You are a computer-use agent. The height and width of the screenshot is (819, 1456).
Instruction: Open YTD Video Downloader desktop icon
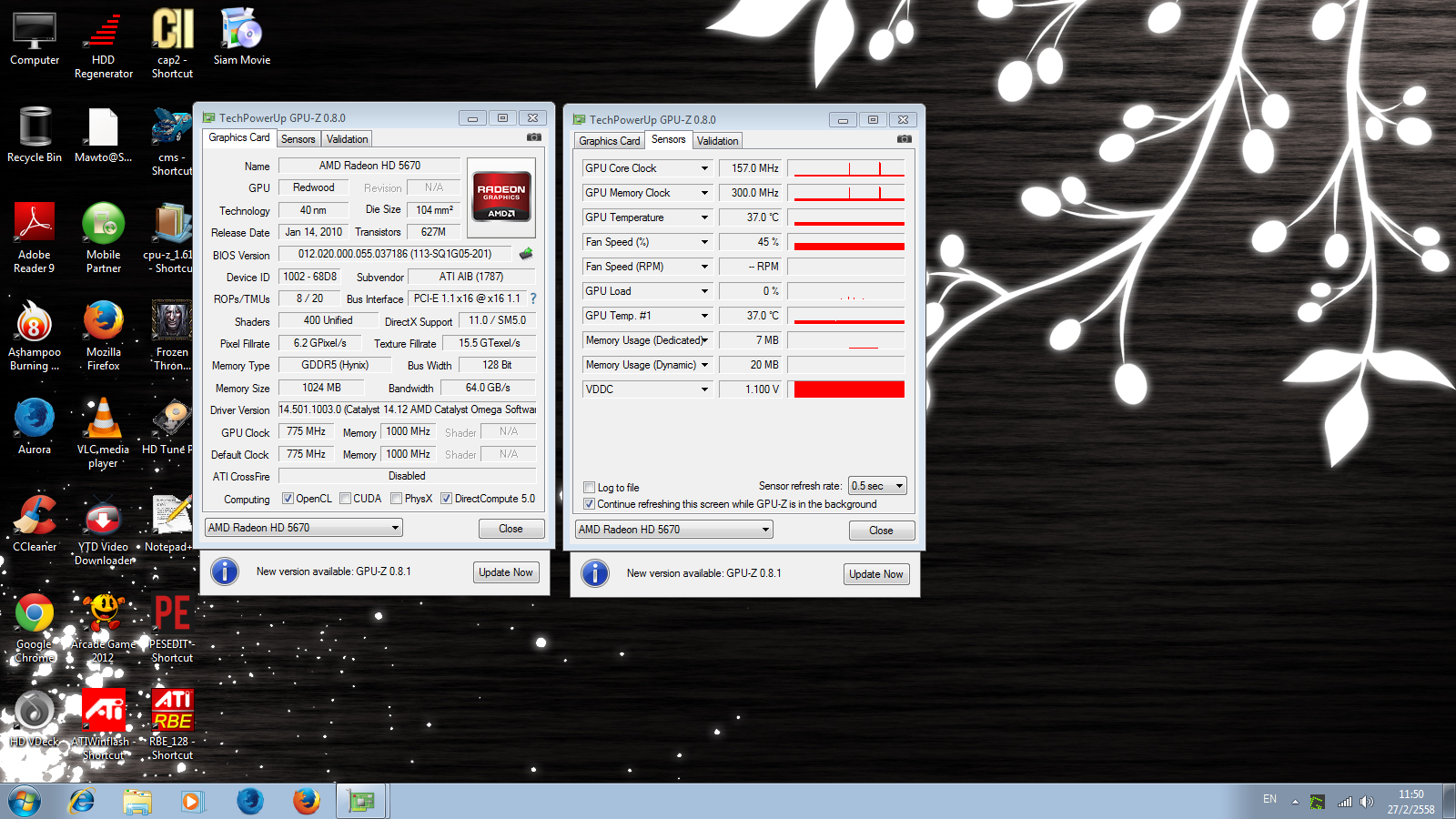coord(104,531)
